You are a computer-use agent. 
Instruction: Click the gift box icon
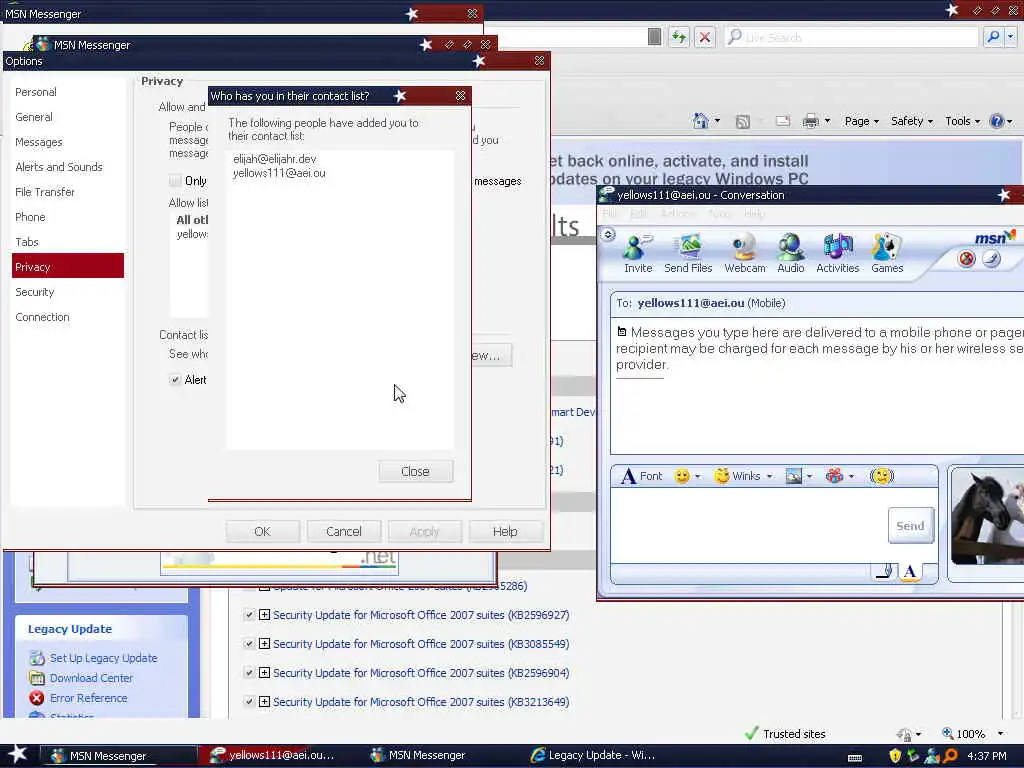pos(834,476)
